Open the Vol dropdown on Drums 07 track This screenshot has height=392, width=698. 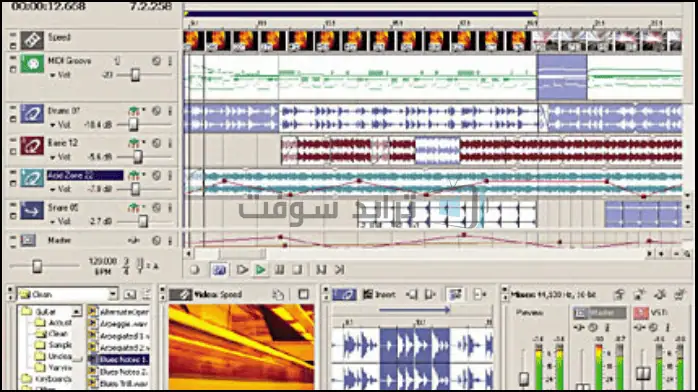click(x=60, y=125)
